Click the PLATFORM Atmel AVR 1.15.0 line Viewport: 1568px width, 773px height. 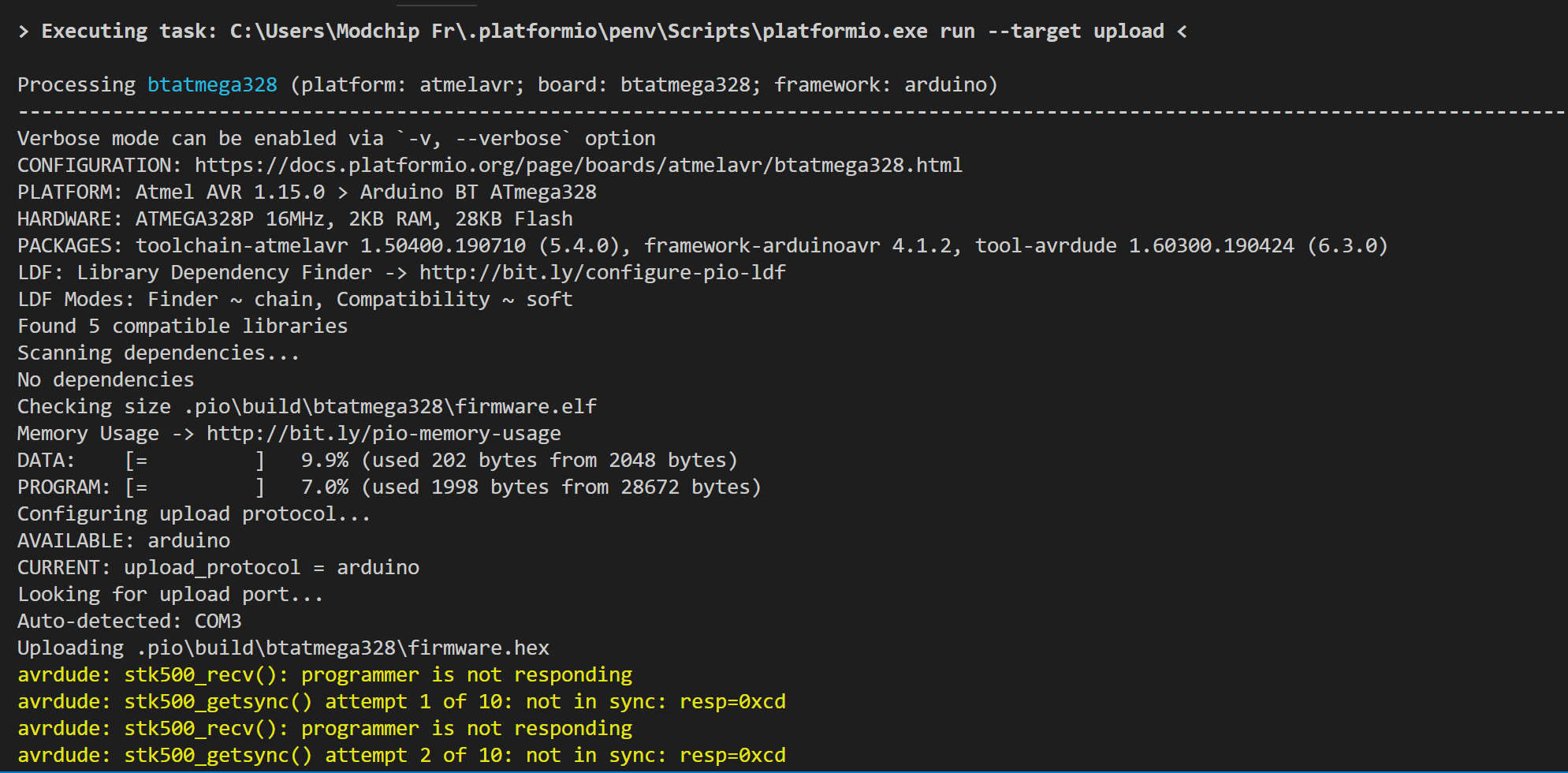pos(307,192)
